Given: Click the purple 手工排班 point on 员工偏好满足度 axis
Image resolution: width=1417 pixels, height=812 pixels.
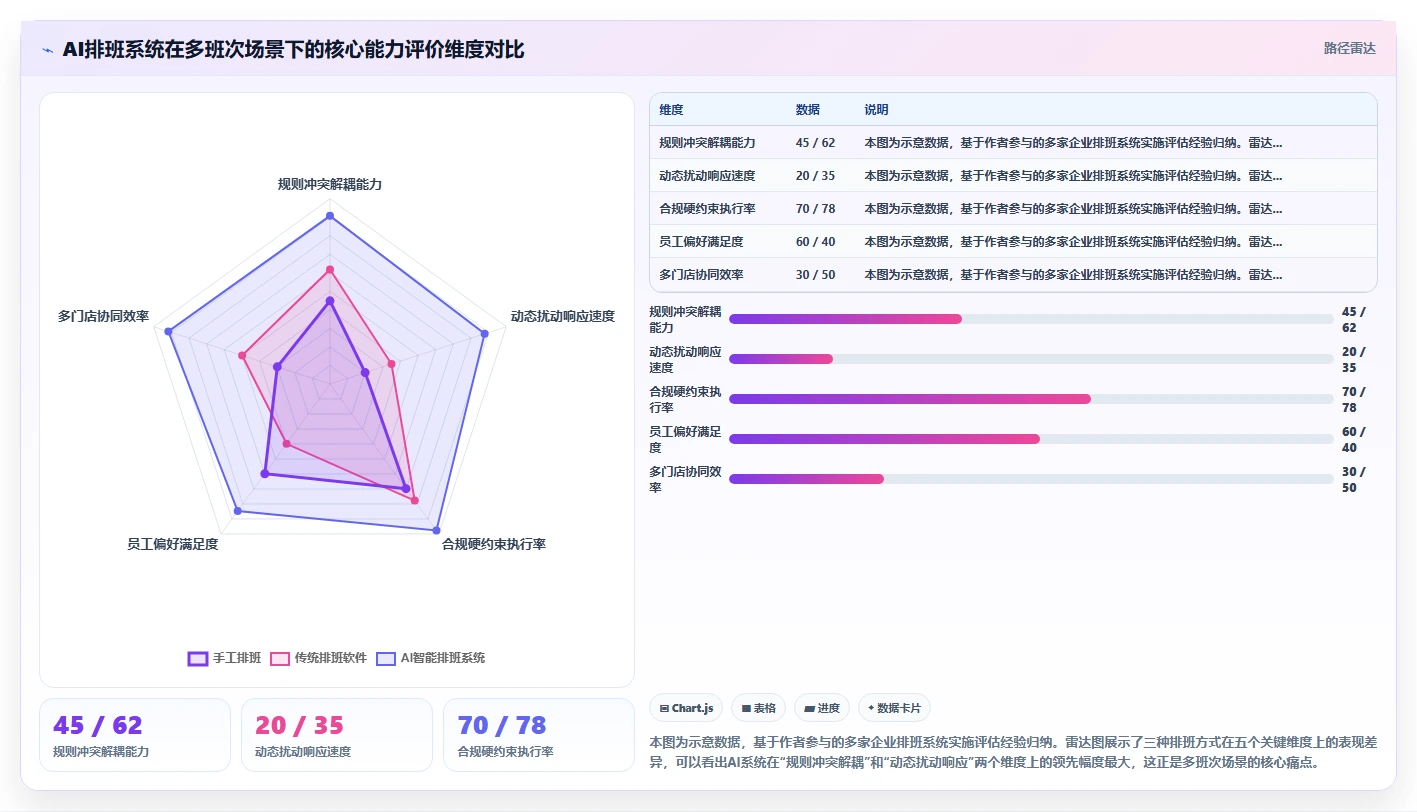Looking at the screenshot, I should point(265,474).
